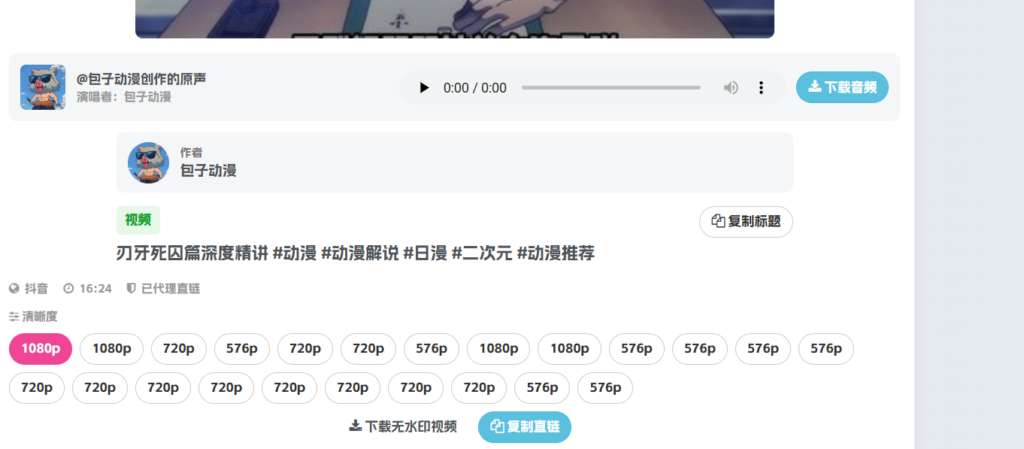Image resolution: width=1024 pixels, height=449 pixels.
Task: Click the round author avatar beside 作者
Action: point(148,163)
